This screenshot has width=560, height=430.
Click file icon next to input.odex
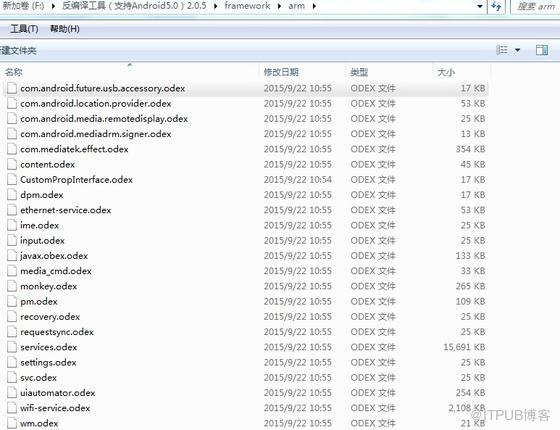pos(12,241)
